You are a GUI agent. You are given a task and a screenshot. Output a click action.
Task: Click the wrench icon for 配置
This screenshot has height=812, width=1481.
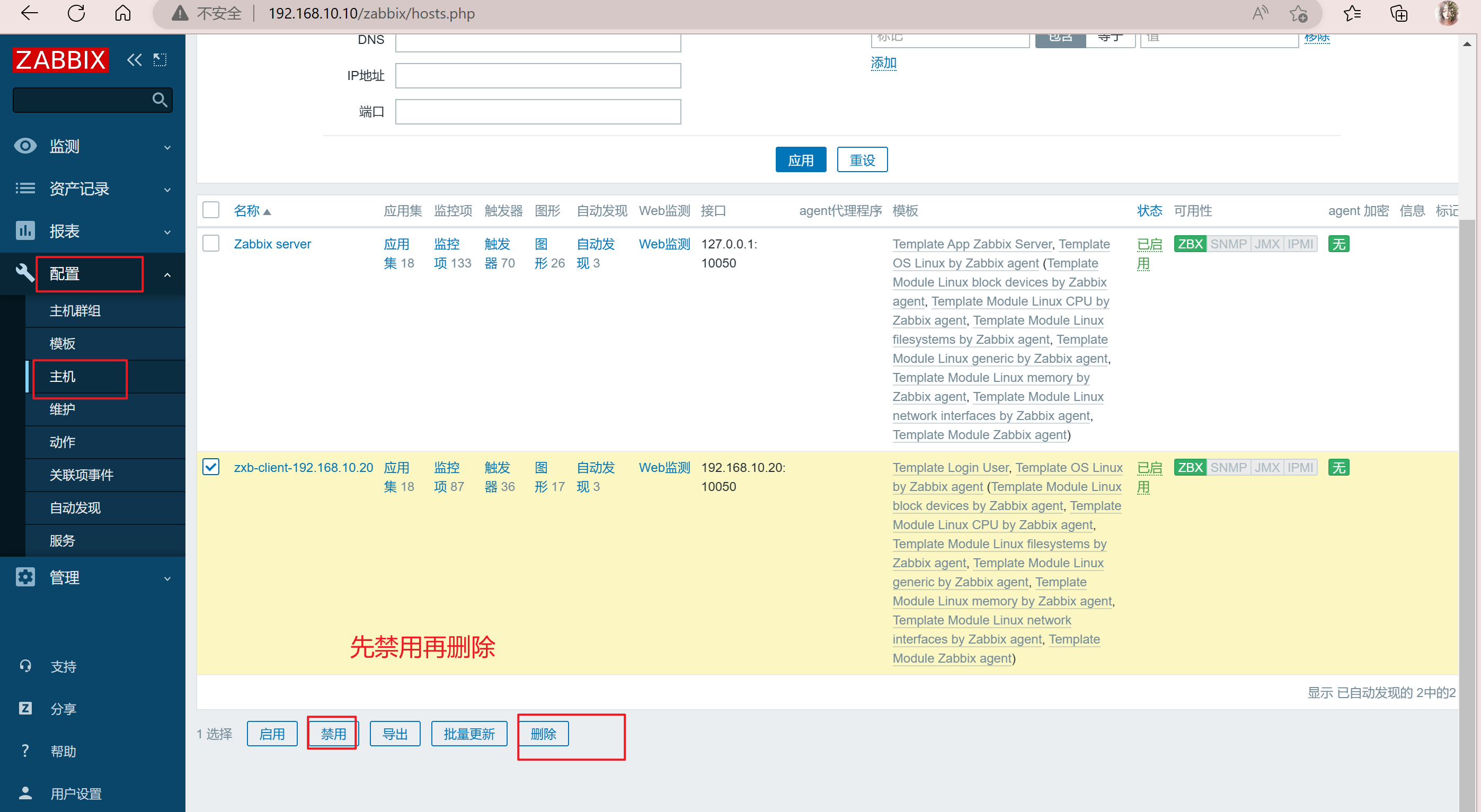pos(25,273)
